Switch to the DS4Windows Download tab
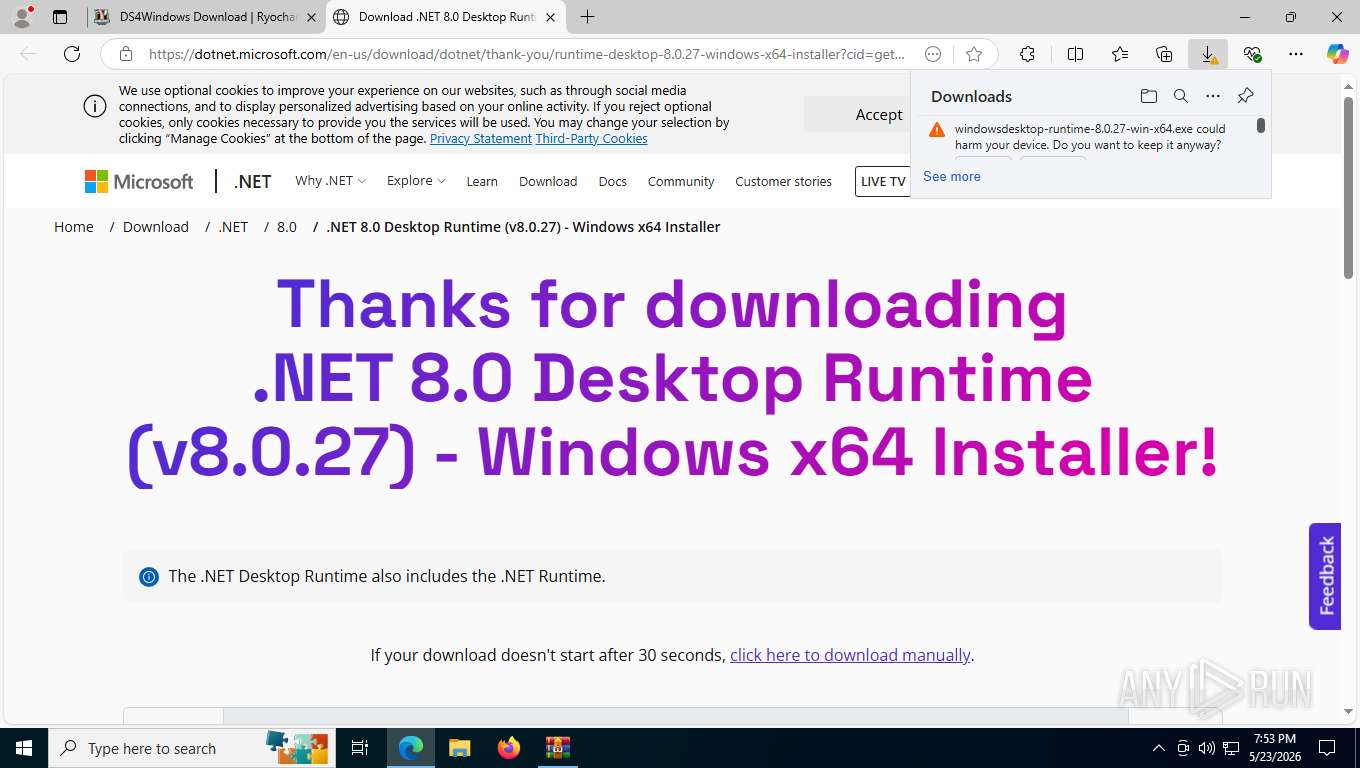The image size is (1360, 768). 205,17
